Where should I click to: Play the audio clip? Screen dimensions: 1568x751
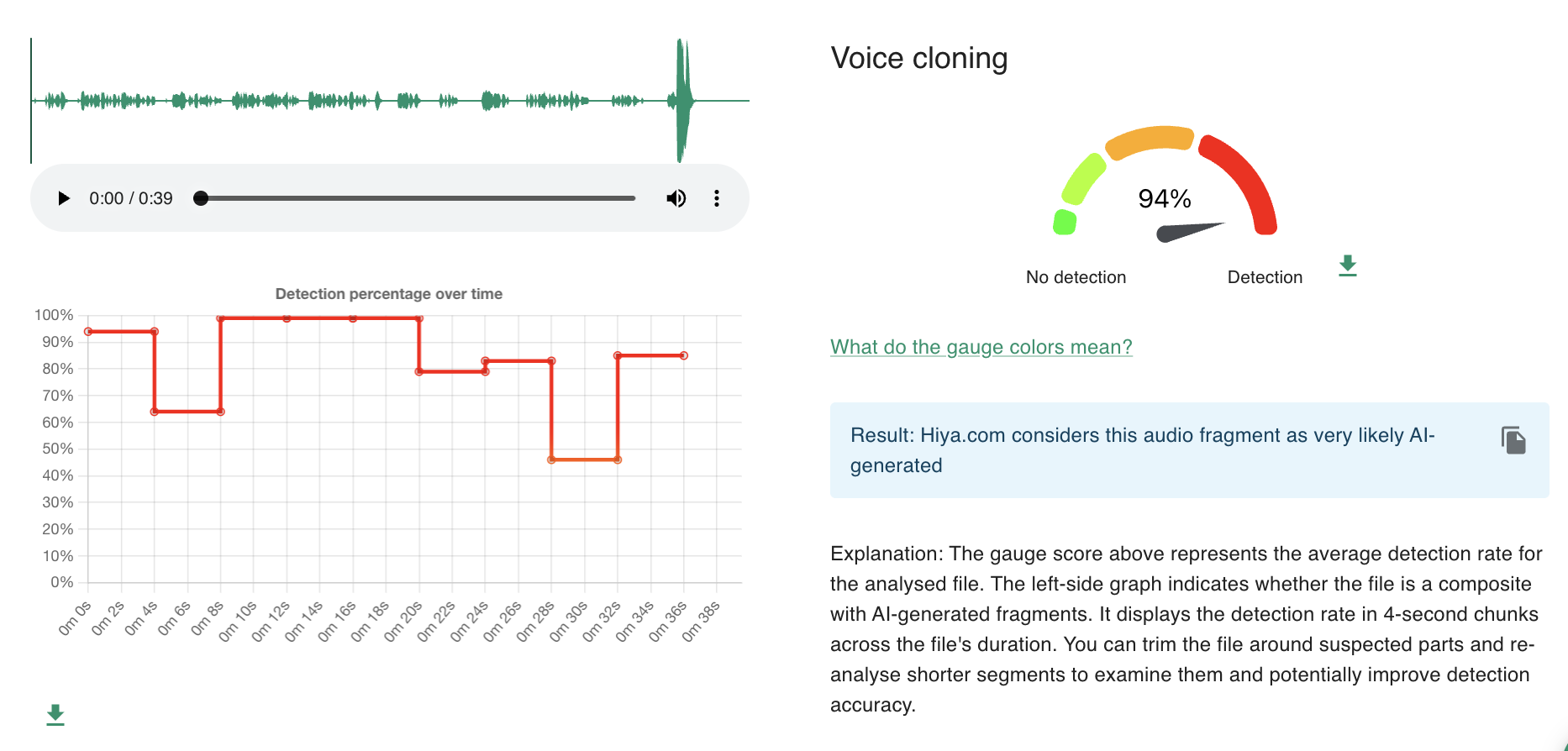[x=64, y=198]
